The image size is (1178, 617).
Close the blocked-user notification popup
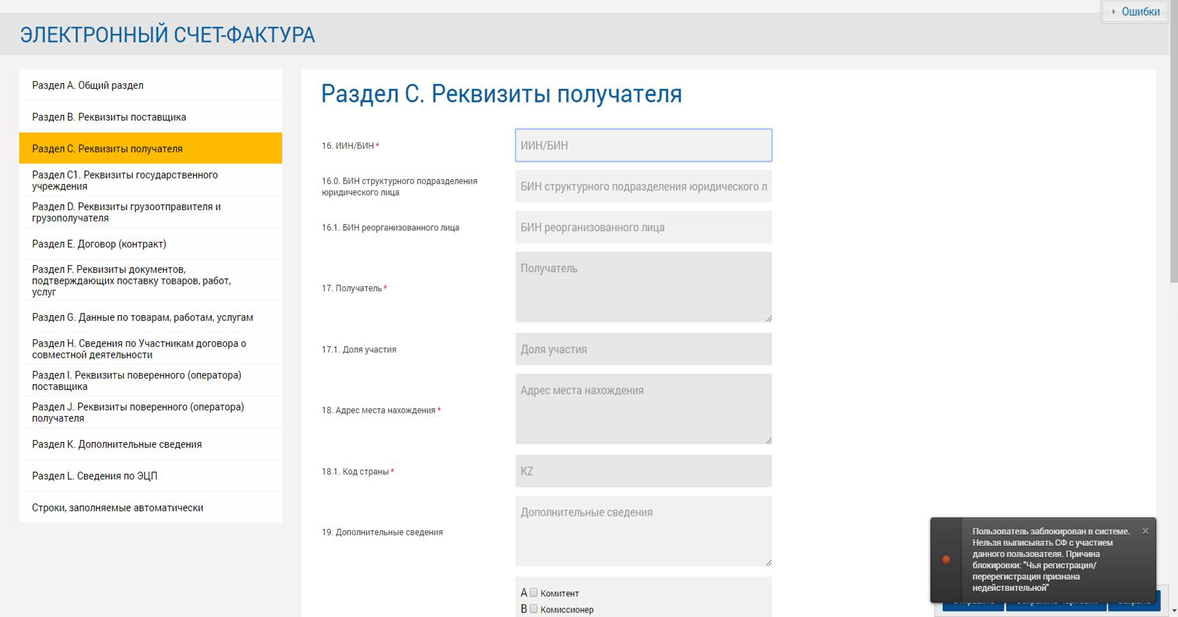click(x=1145, y=531)
